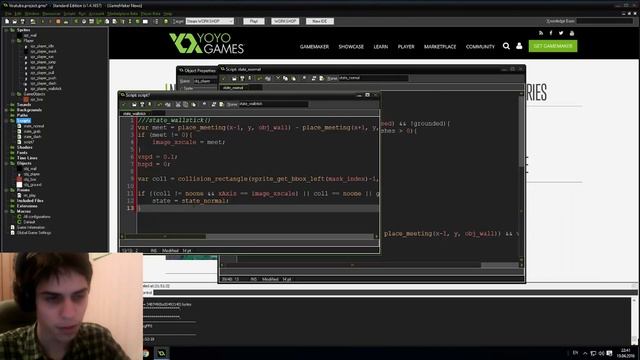Open the File menu

click(x=8, y=14)
